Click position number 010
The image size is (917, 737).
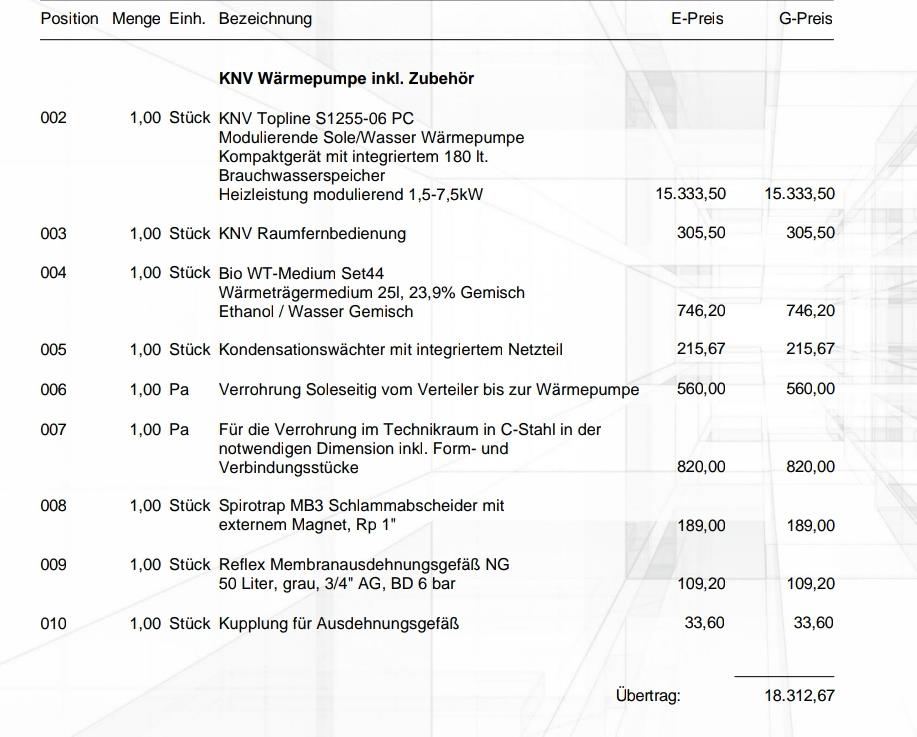pyautogui.click(x=53, y=624)
